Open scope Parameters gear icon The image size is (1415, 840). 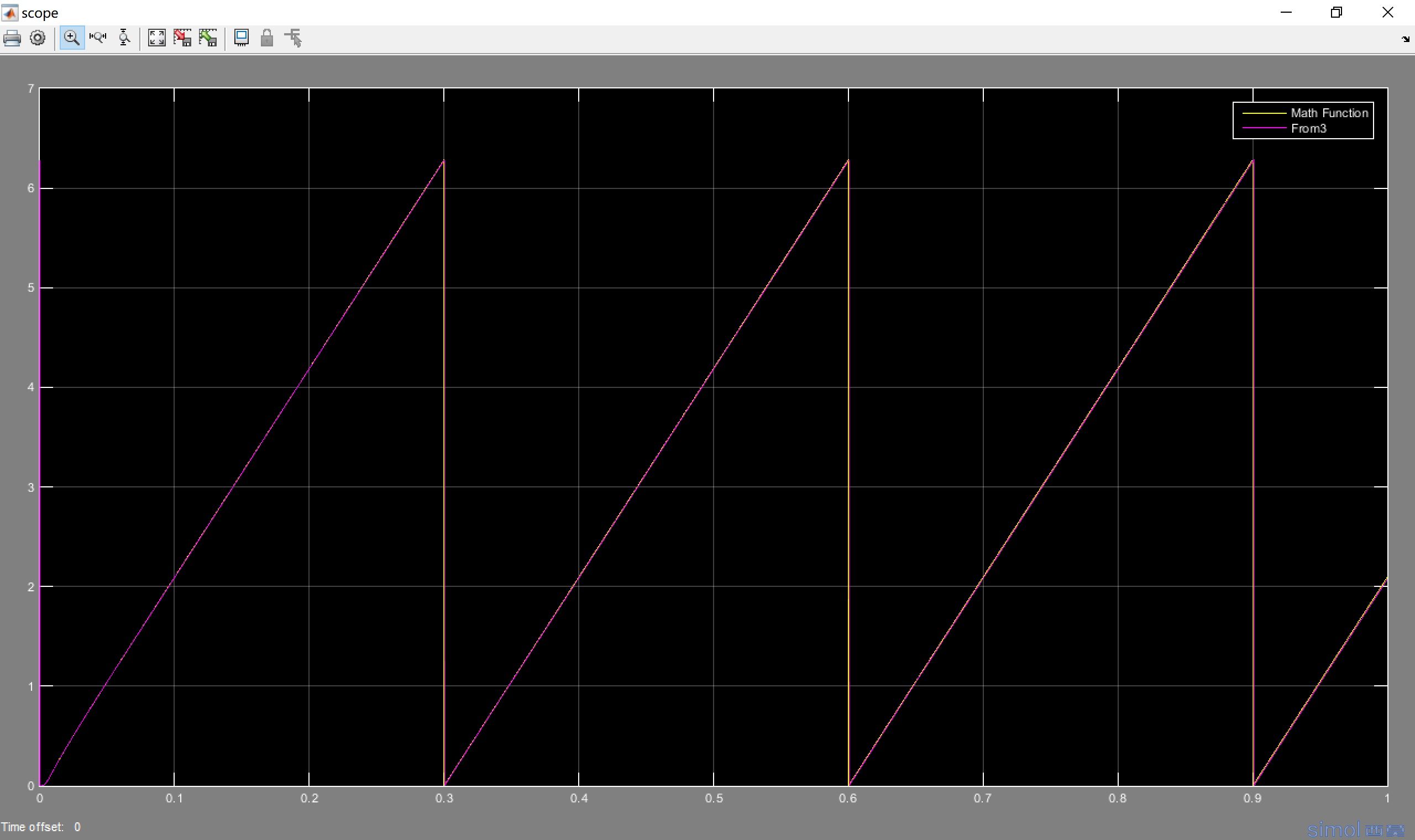coord(38,38)
